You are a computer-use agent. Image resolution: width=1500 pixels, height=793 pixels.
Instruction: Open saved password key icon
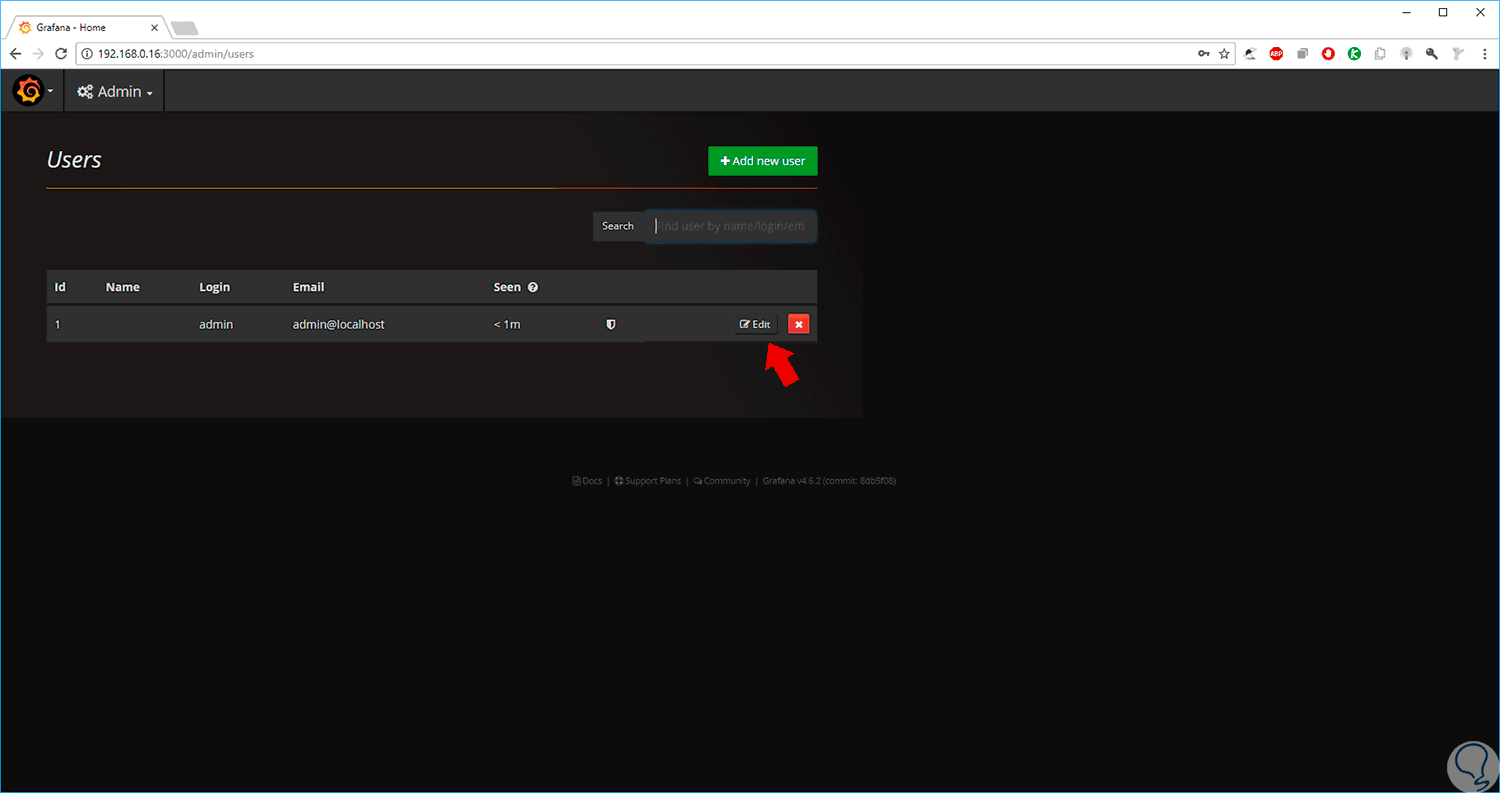[1204, 54]
